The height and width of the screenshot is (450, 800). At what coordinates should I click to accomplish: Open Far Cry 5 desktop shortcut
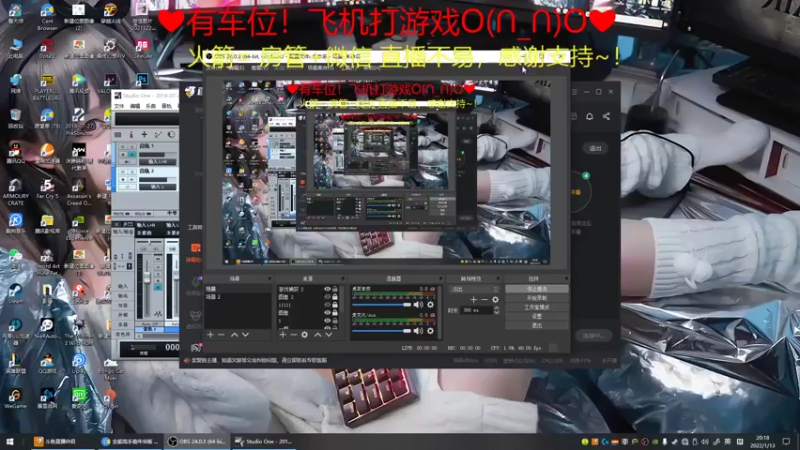[47, 188]
